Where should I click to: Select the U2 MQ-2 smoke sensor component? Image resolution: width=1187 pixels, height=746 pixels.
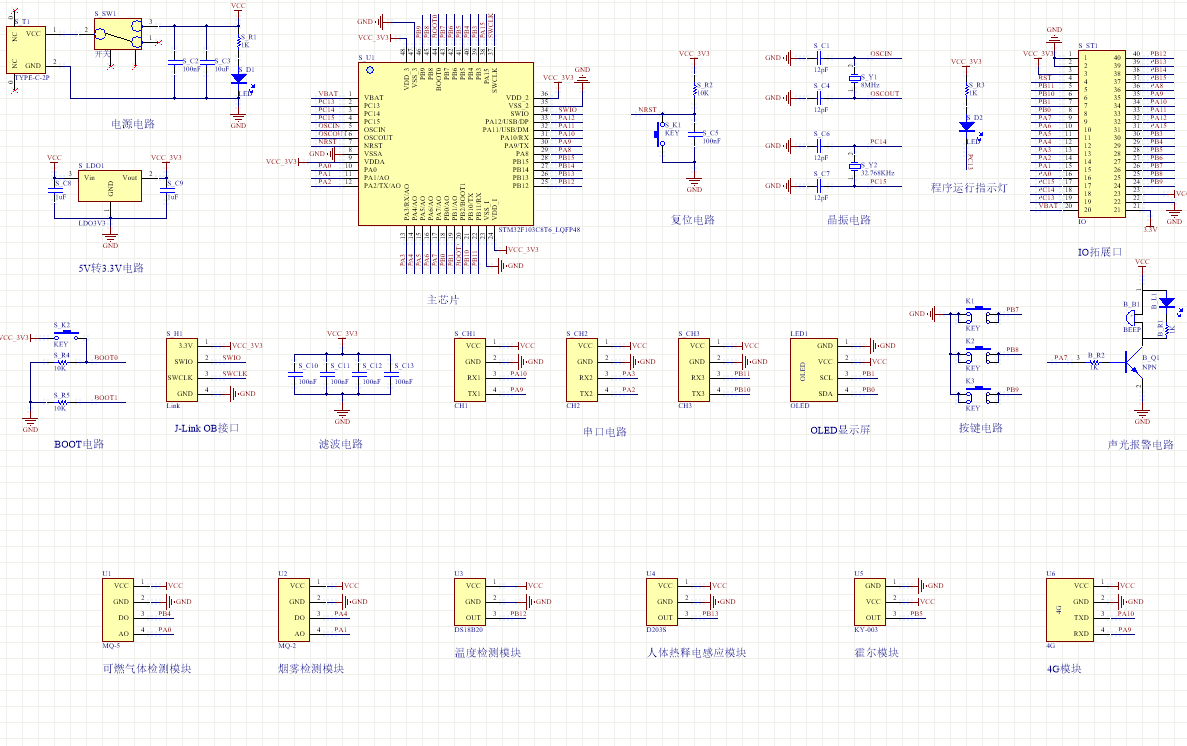(x=294, y=610)
